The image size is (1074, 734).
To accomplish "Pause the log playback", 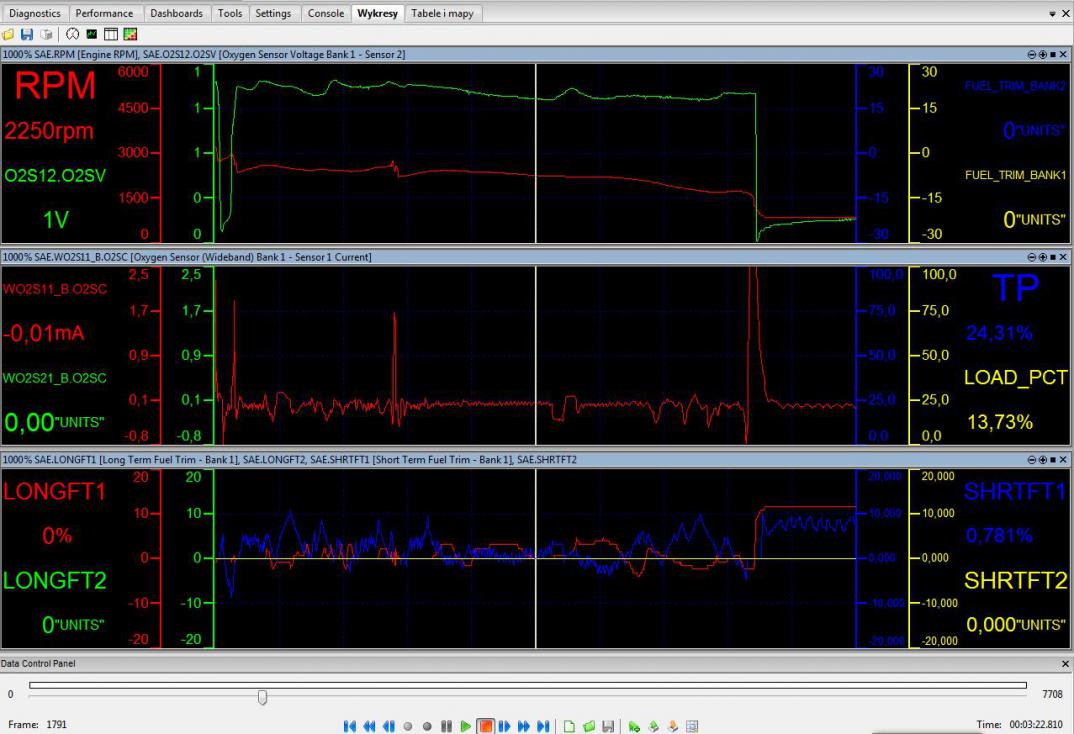I will click(447, 726).
